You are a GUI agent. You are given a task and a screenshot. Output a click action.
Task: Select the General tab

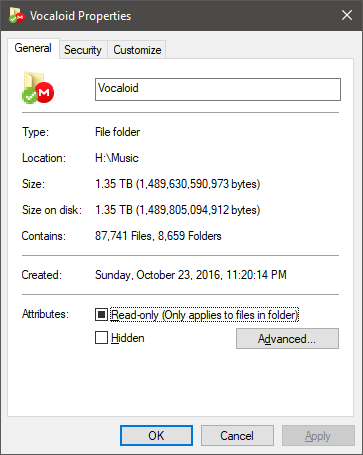click(x=33, y=48)
